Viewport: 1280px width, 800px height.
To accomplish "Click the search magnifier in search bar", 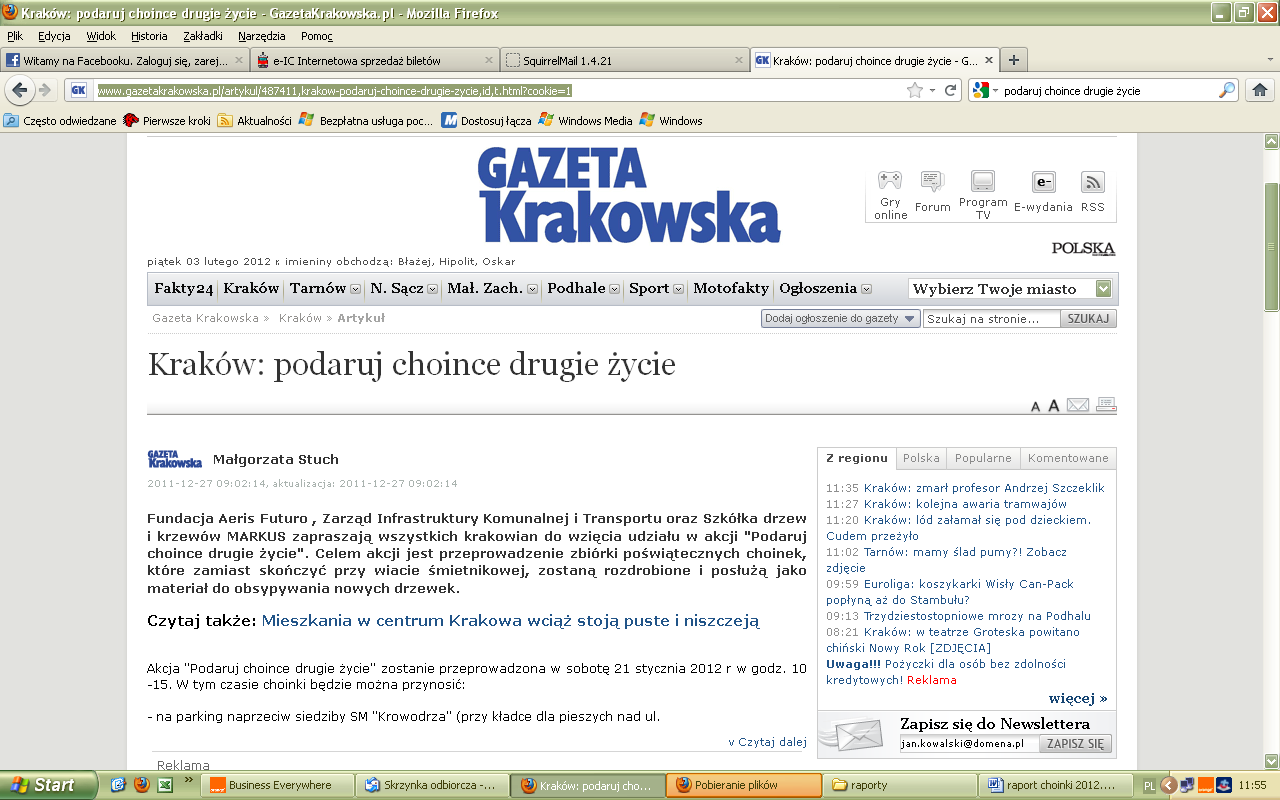I will (x=1226, y=90).
